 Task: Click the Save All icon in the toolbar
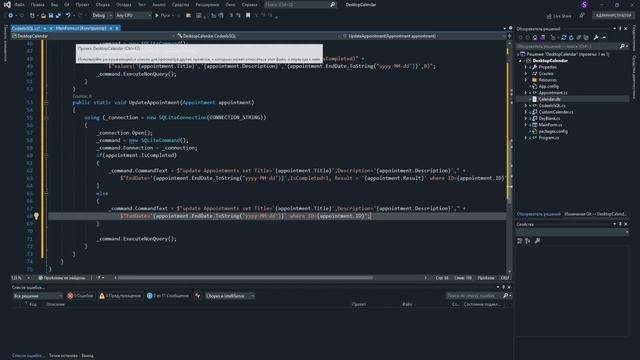58,16
